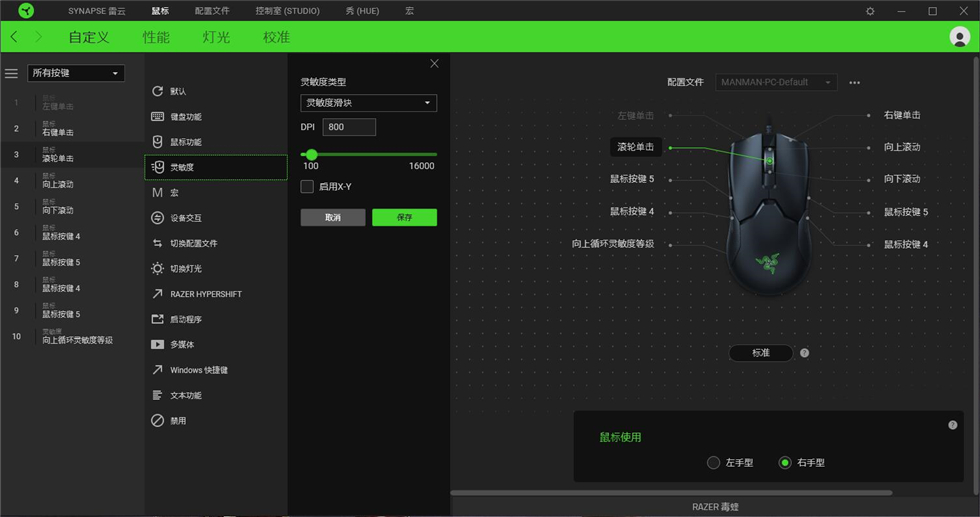Select row 10 向上循环灵敏度等级

click(72, 336)
